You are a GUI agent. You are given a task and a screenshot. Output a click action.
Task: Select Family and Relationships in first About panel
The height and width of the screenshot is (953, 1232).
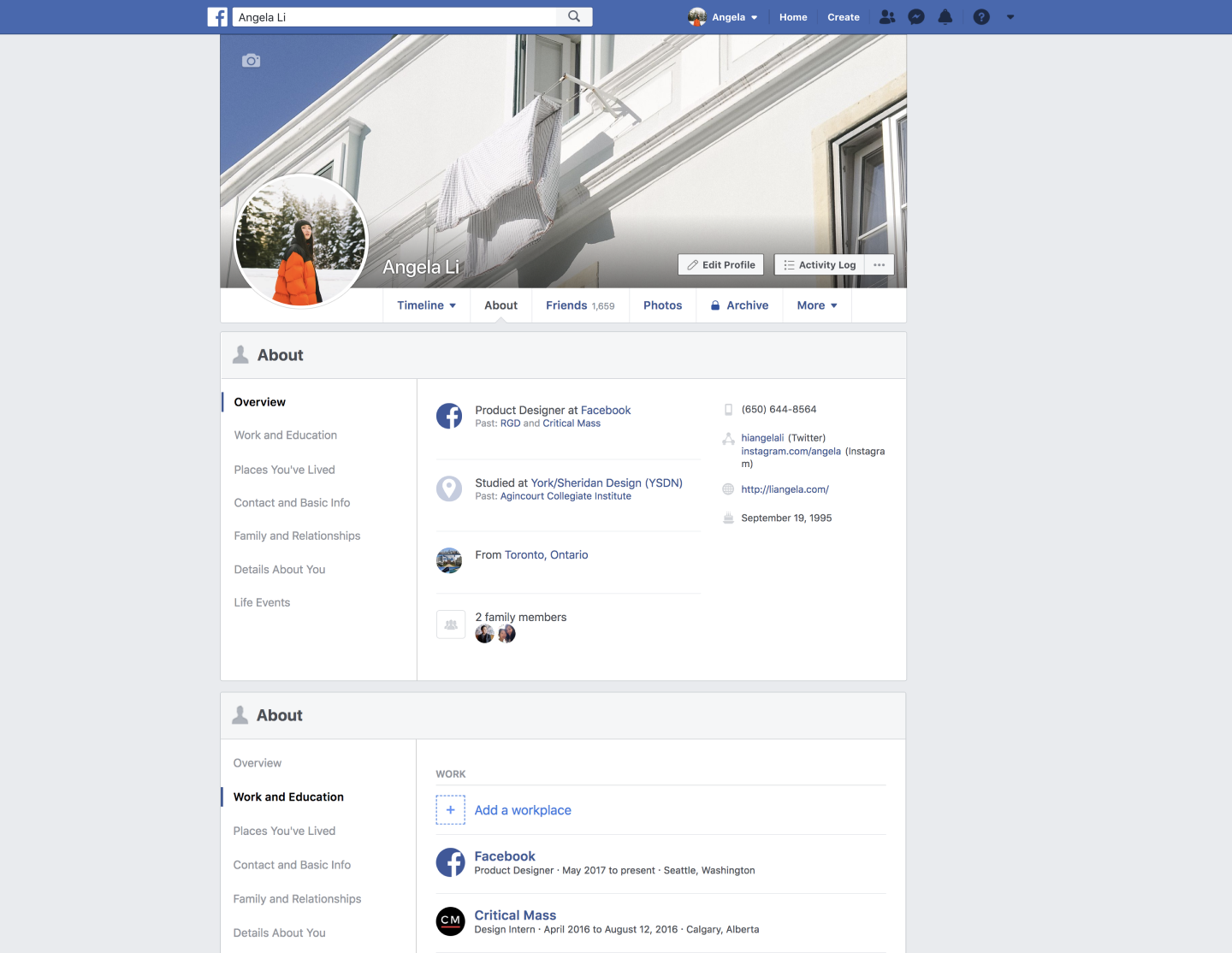tap(298, 536)
